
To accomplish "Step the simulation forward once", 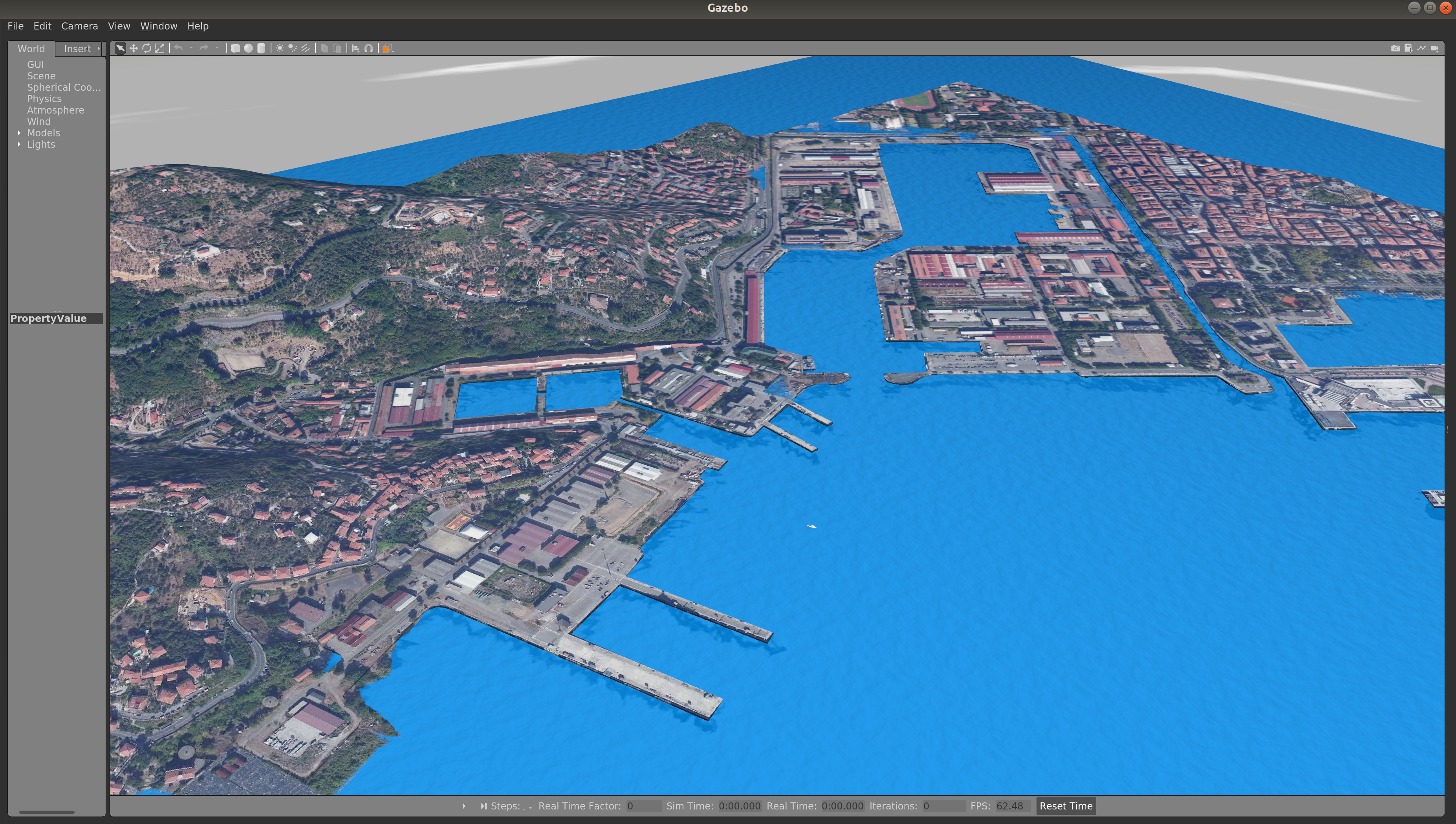I will click(x=484, y=806).
